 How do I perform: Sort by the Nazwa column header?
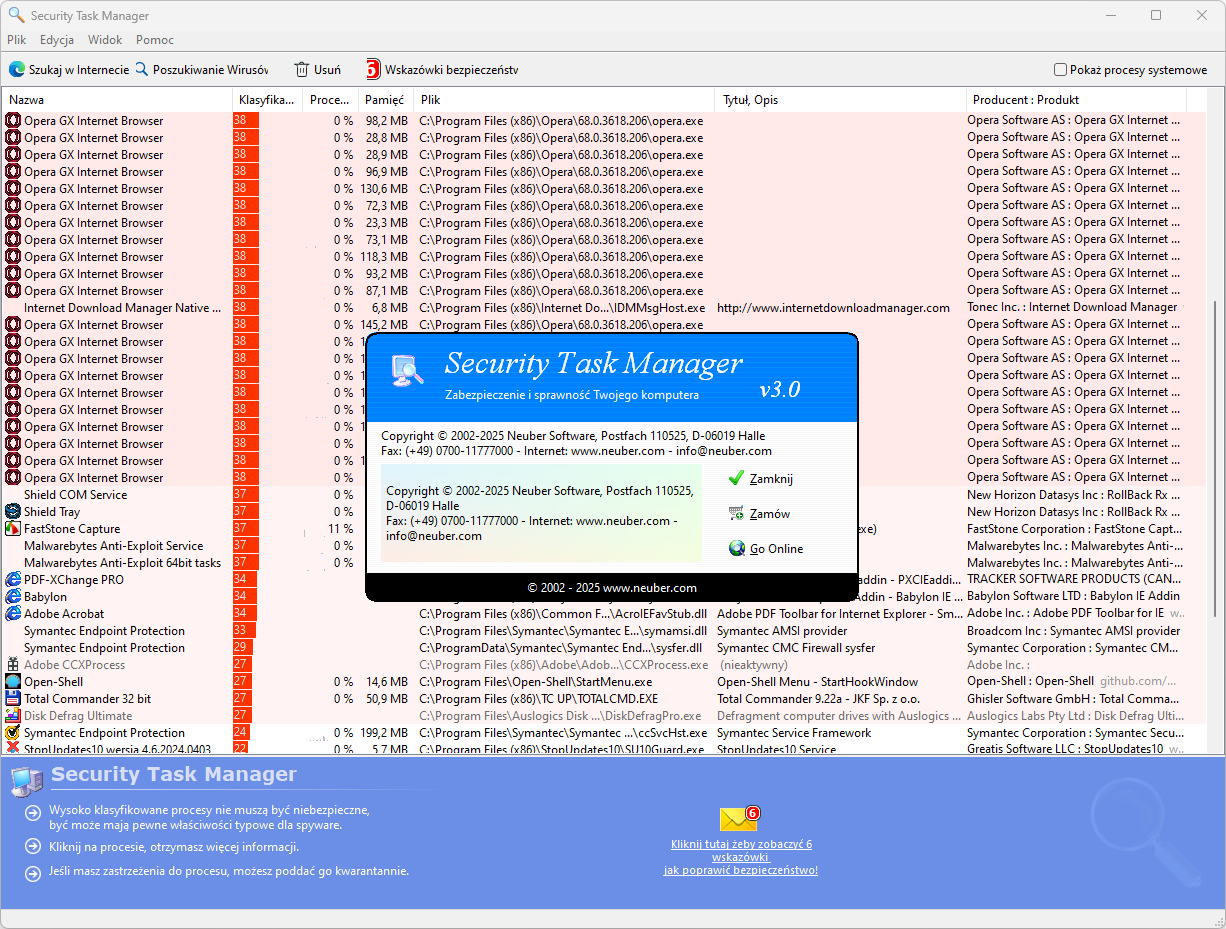118,100
